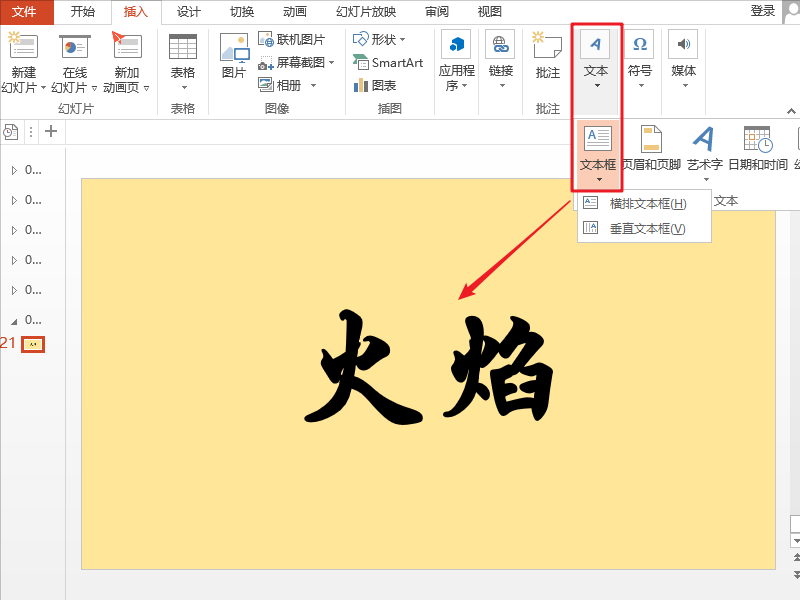
Task: Open the Online Slides (在线幻灯片) icon
Action: point(74,47)
